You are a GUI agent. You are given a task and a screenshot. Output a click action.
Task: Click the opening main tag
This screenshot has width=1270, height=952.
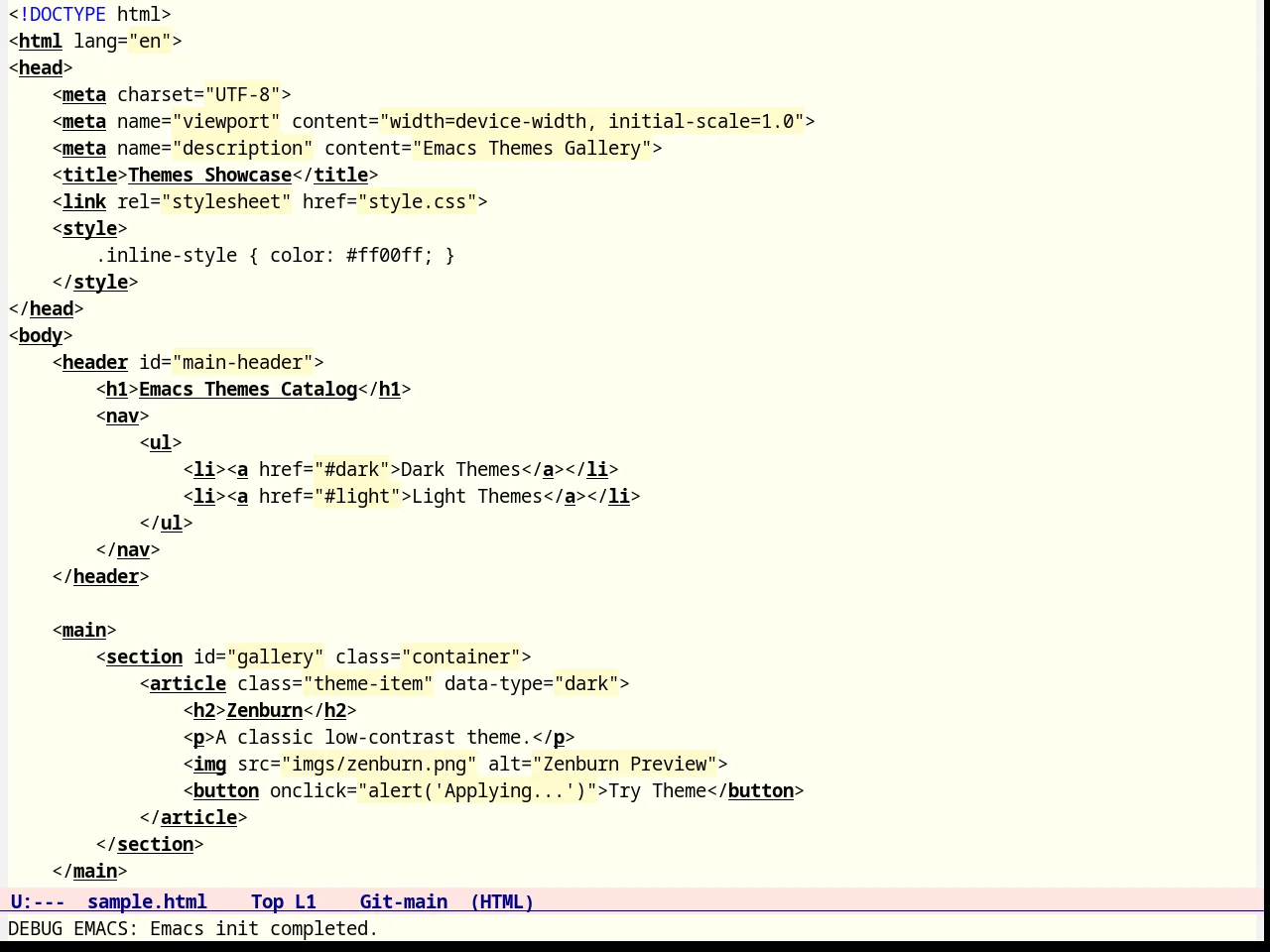tap(84, 630)
